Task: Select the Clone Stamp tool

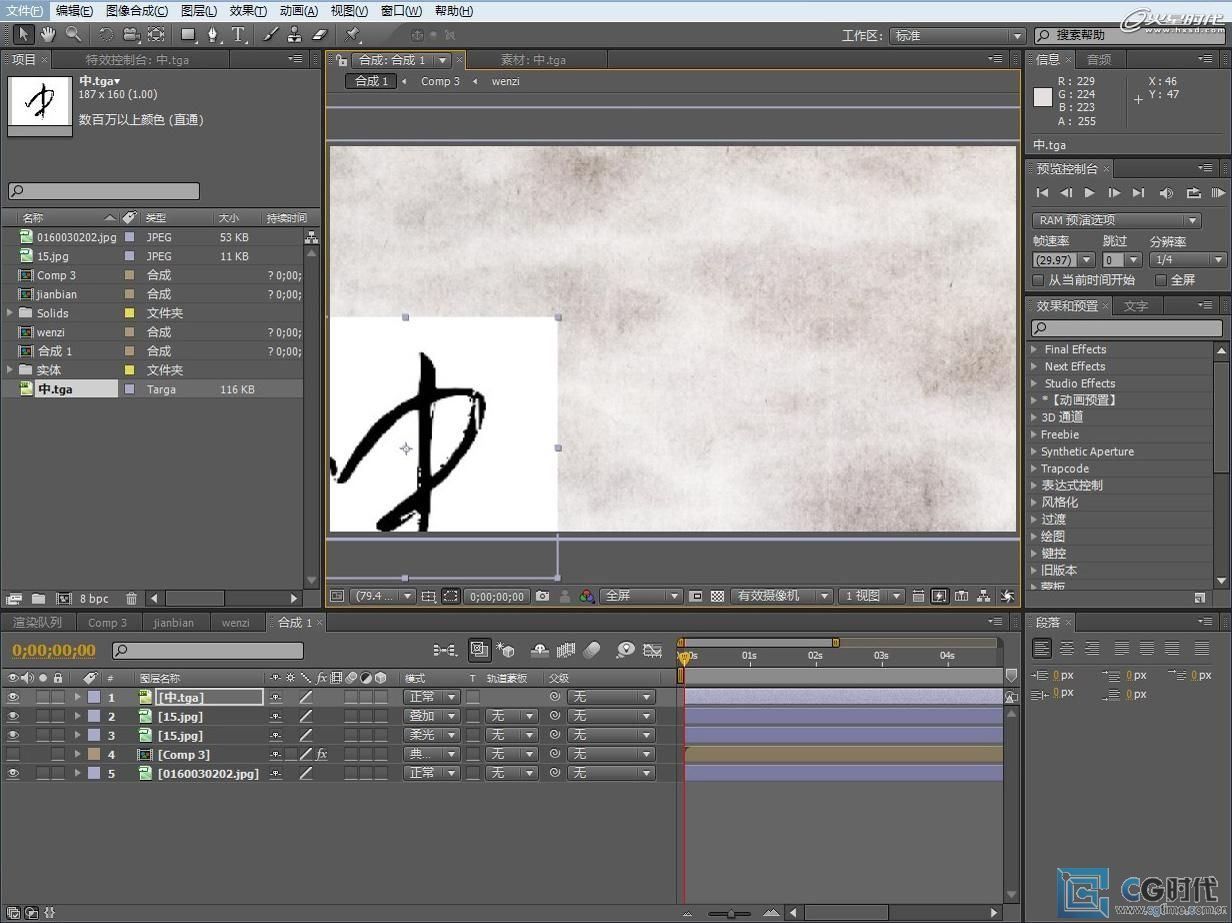Action: (294, 34)
